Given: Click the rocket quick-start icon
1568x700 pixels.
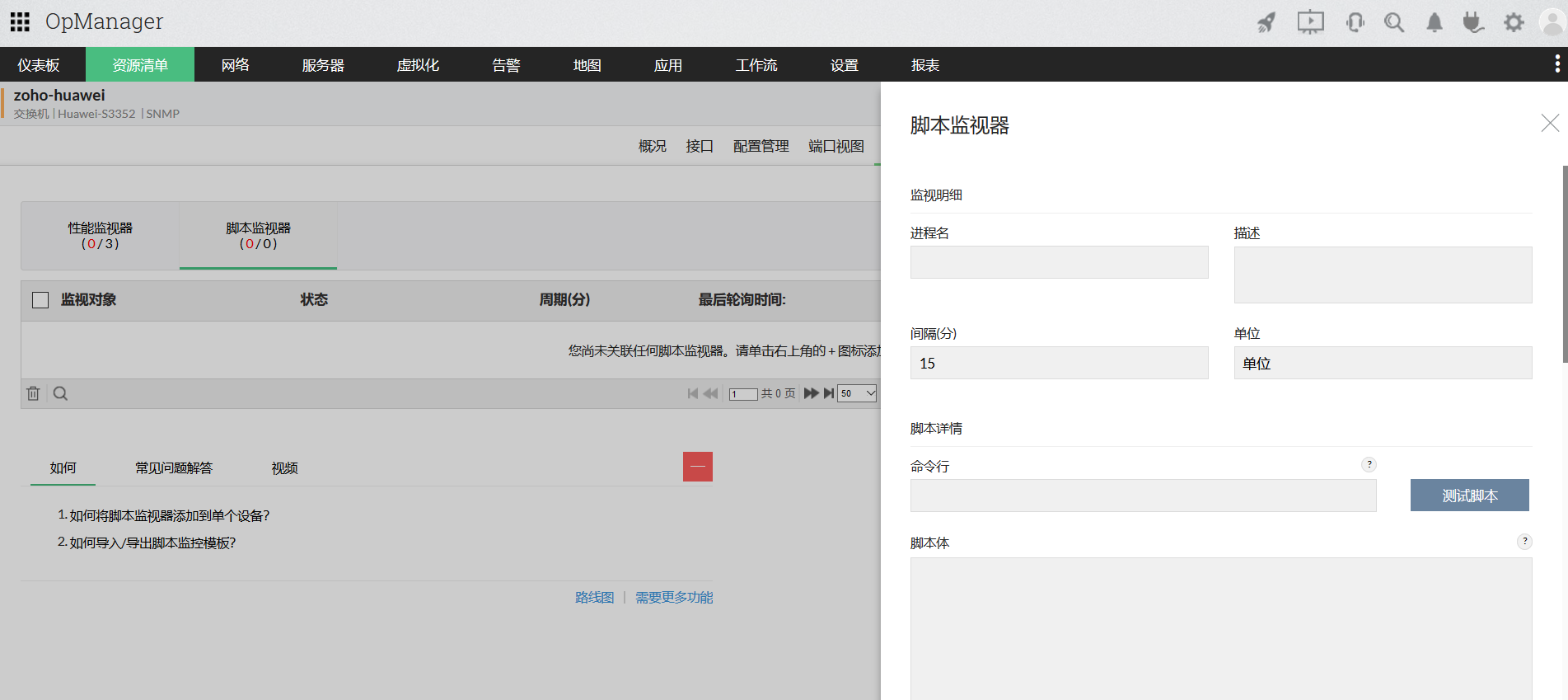Looking at the screenshot, I should 1266,22.
